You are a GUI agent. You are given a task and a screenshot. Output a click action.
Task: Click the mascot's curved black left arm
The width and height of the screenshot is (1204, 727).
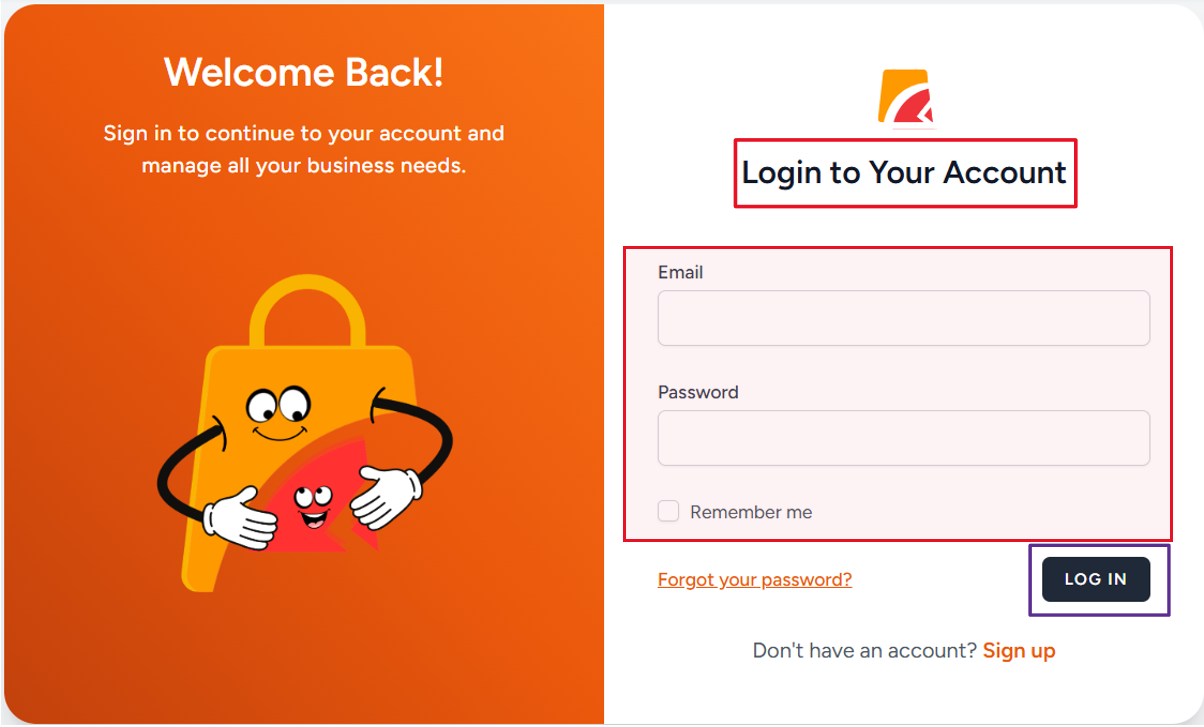pos(187,470)
